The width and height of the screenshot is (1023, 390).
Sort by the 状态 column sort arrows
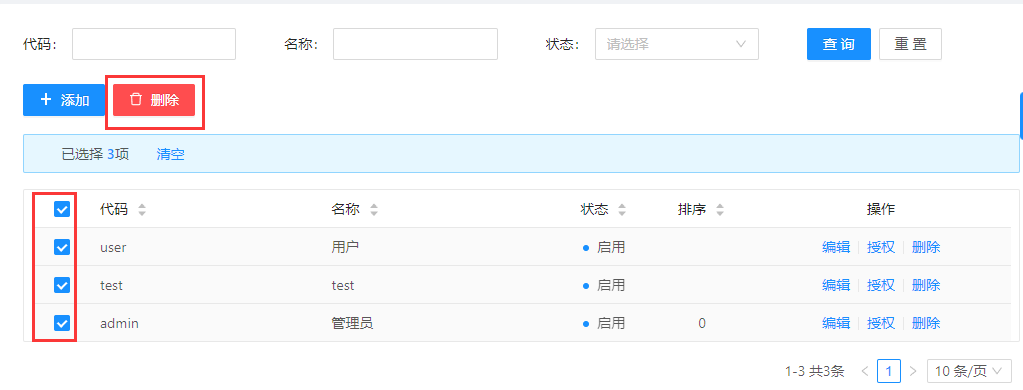pos(622,210)
